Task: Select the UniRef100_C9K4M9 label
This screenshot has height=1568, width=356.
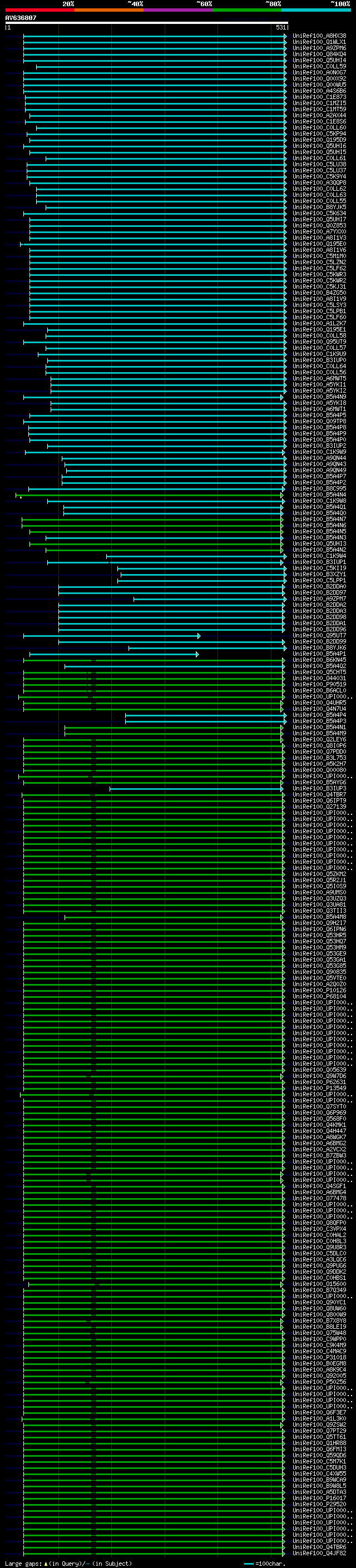Action: click(x=319, y=1346)
